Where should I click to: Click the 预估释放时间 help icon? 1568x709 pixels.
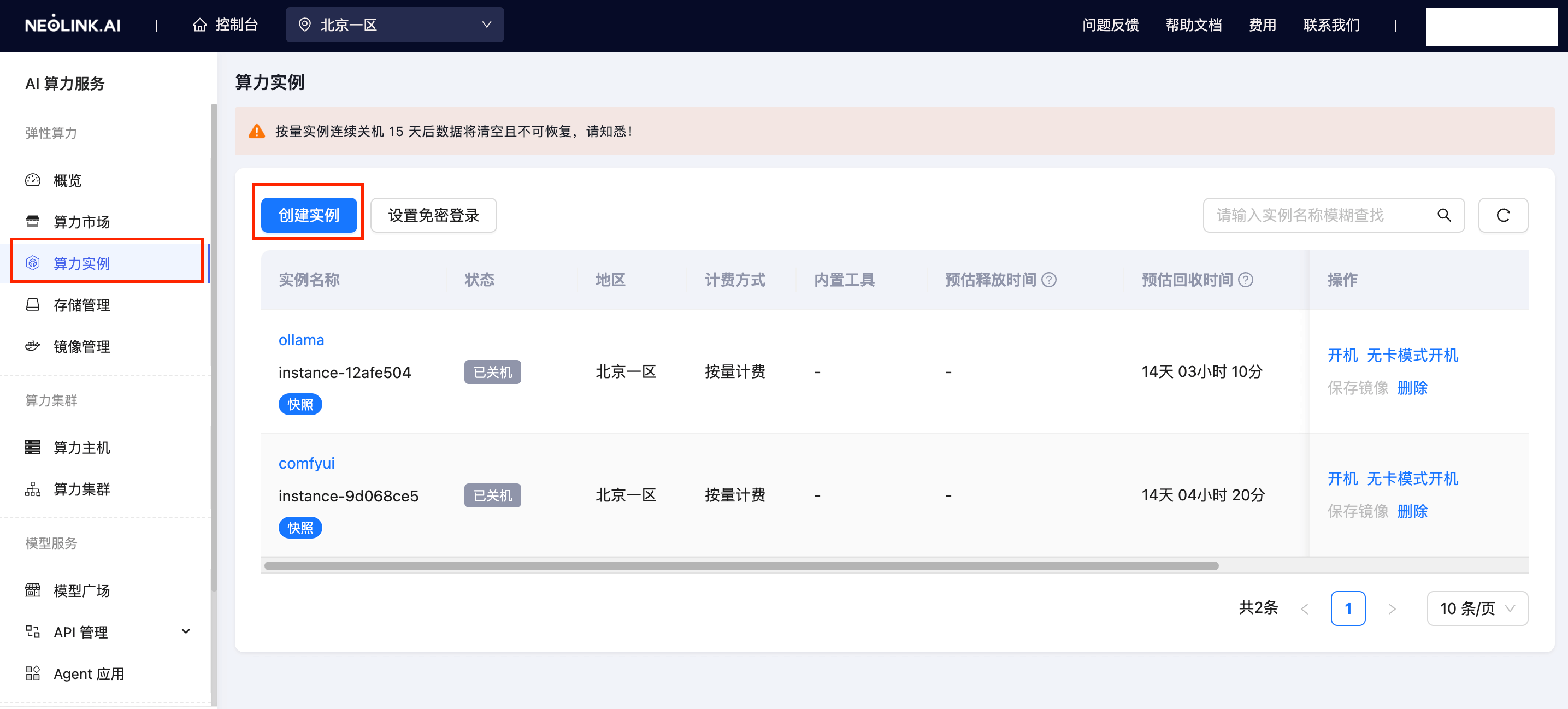(1048, 280)
